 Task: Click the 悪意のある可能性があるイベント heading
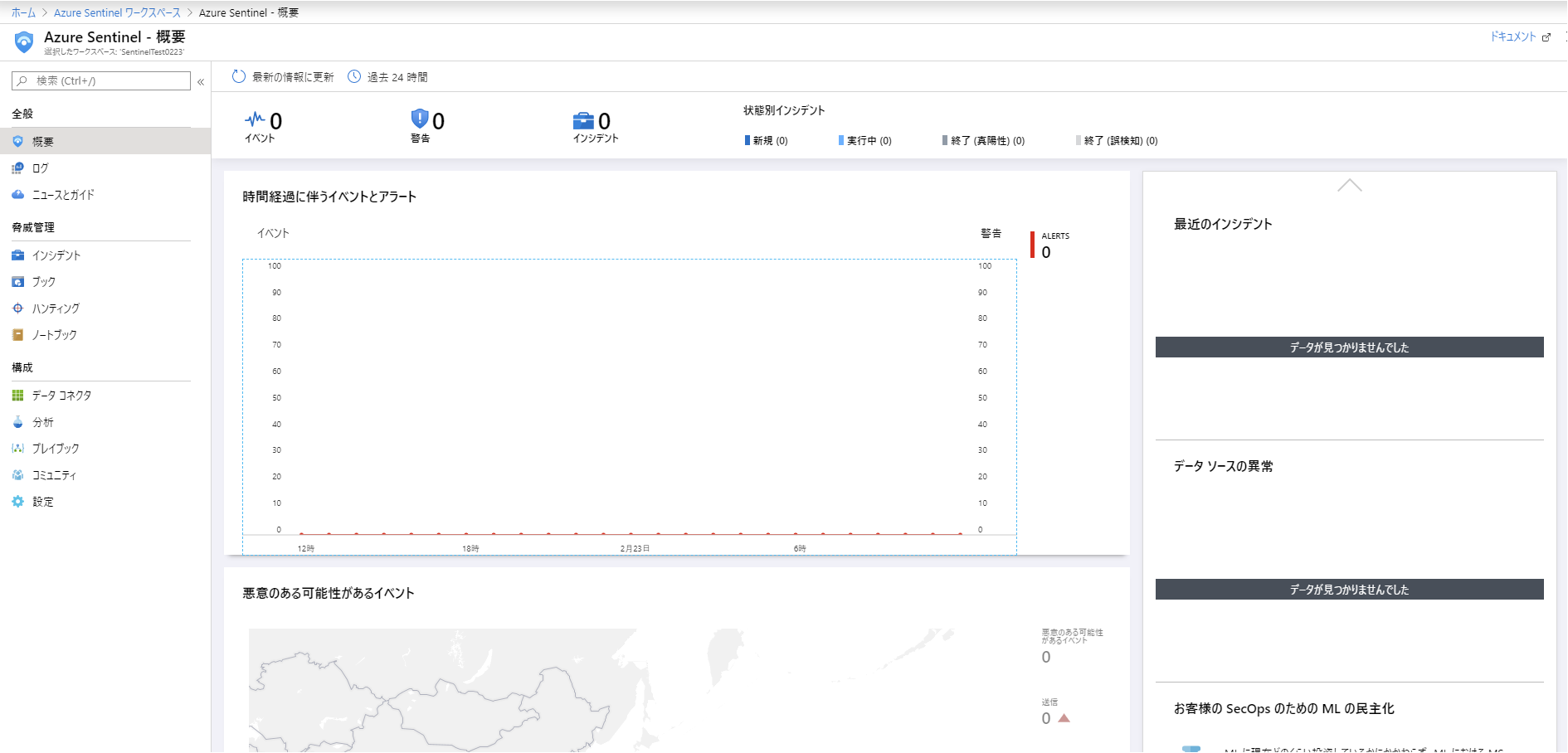(x=329, y=593)
